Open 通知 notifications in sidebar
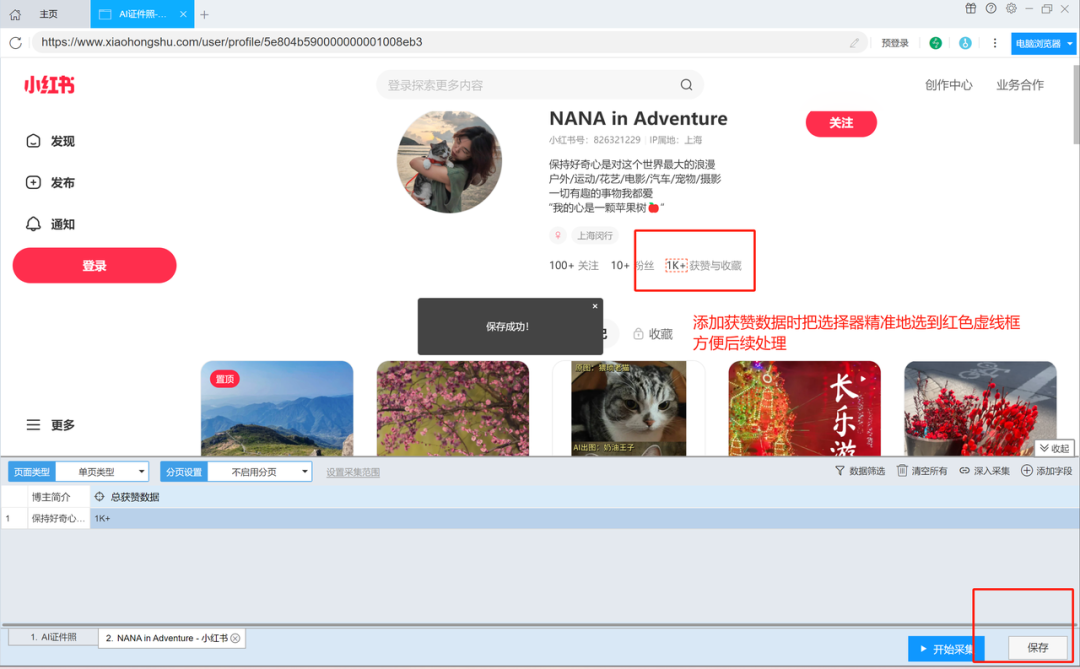The image size is (1080, 669). point(50,224)
